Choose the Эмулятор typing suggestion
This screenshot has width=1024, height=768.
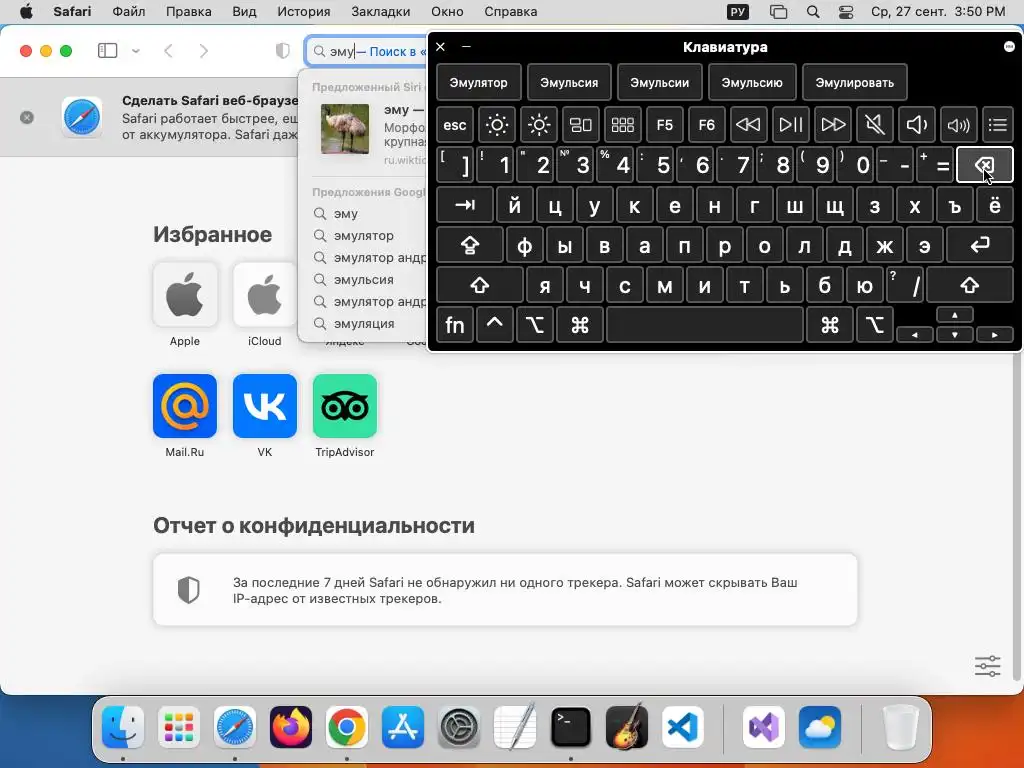(479, 83)
